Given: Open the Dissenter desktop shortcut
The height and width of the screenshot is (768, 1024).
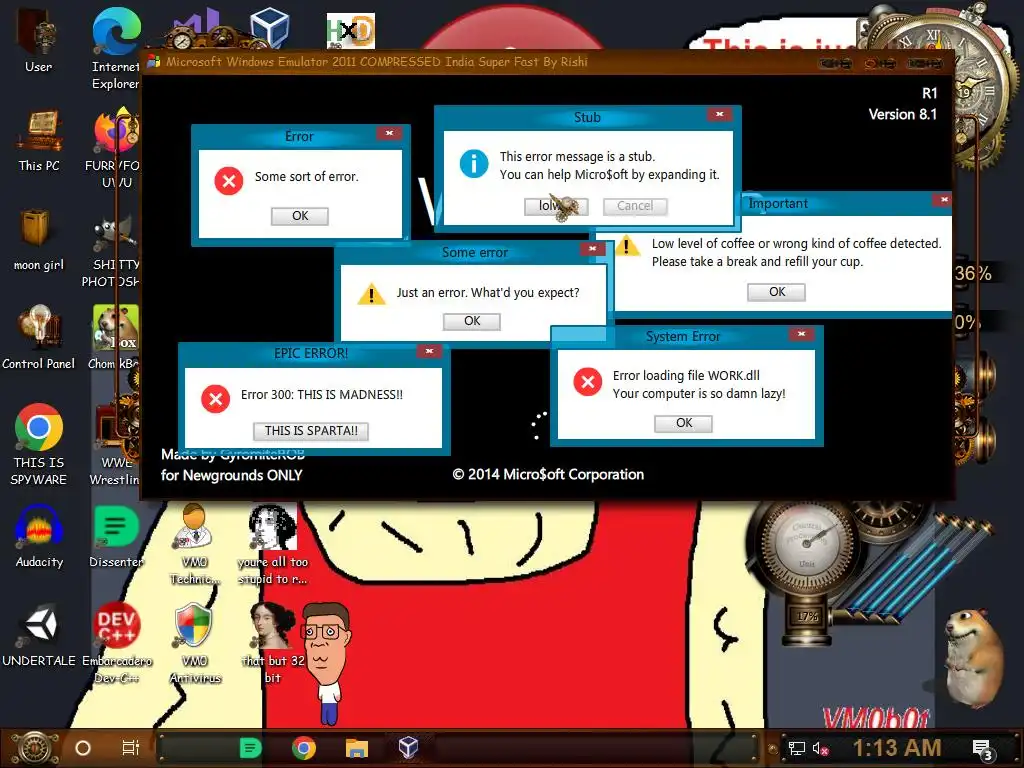Looking at the screenshot, I should click(x=116, y=536).
